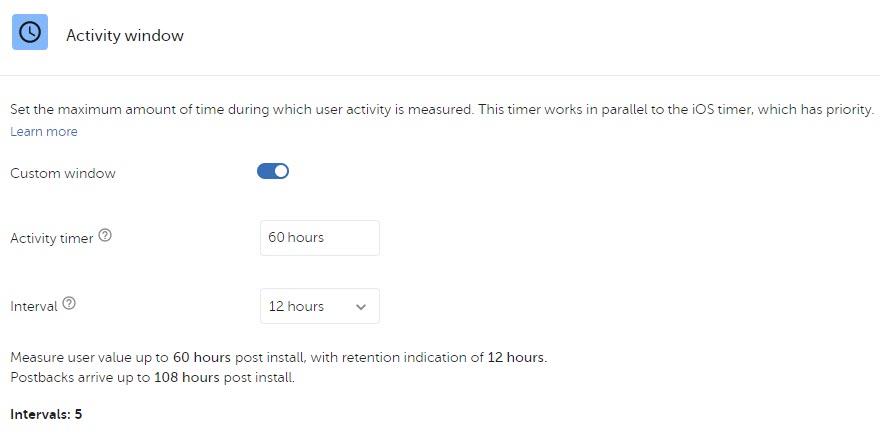Open the Learn more link
The width and height of the screenshot is (880, 435).
click(44, 131)
